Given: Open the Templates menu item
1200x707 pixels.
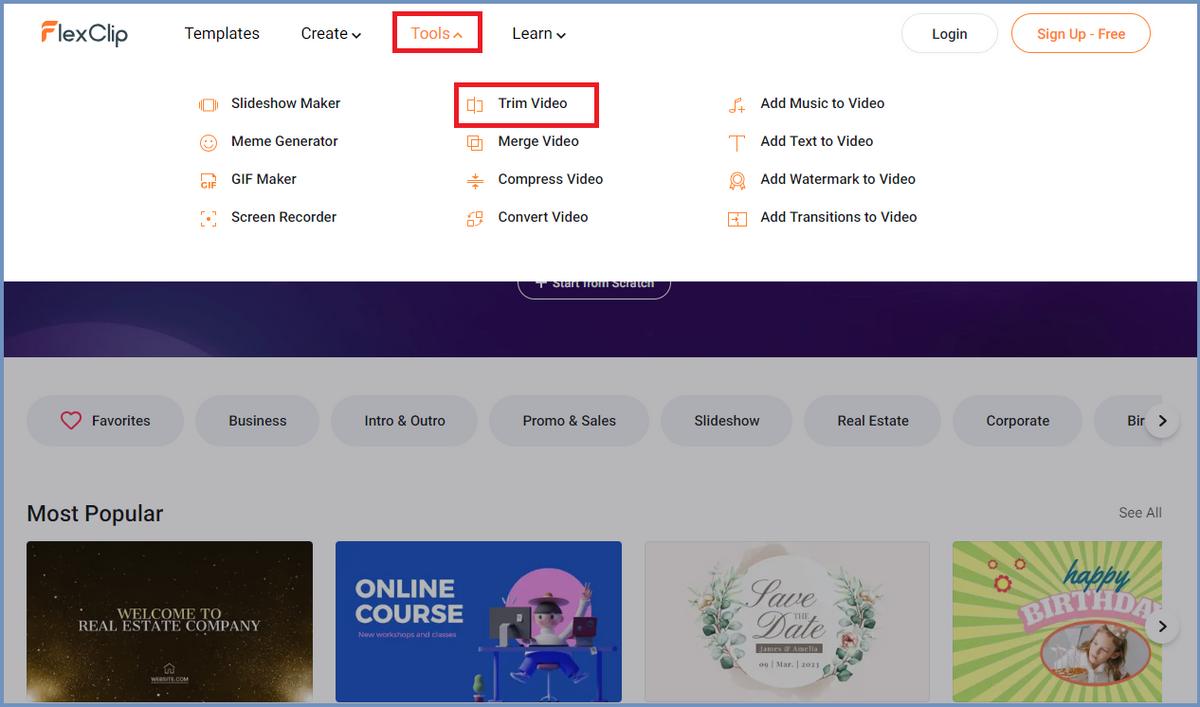Looking at the screenshot, I should point(222,34).
